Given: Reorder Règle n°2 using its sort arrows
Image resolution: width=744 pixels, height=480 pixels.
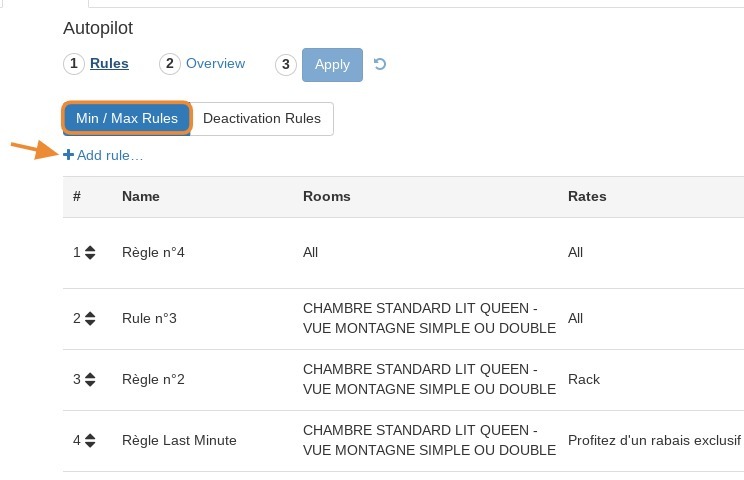Looking at the screenshot, I should click(x=90, y=379).
